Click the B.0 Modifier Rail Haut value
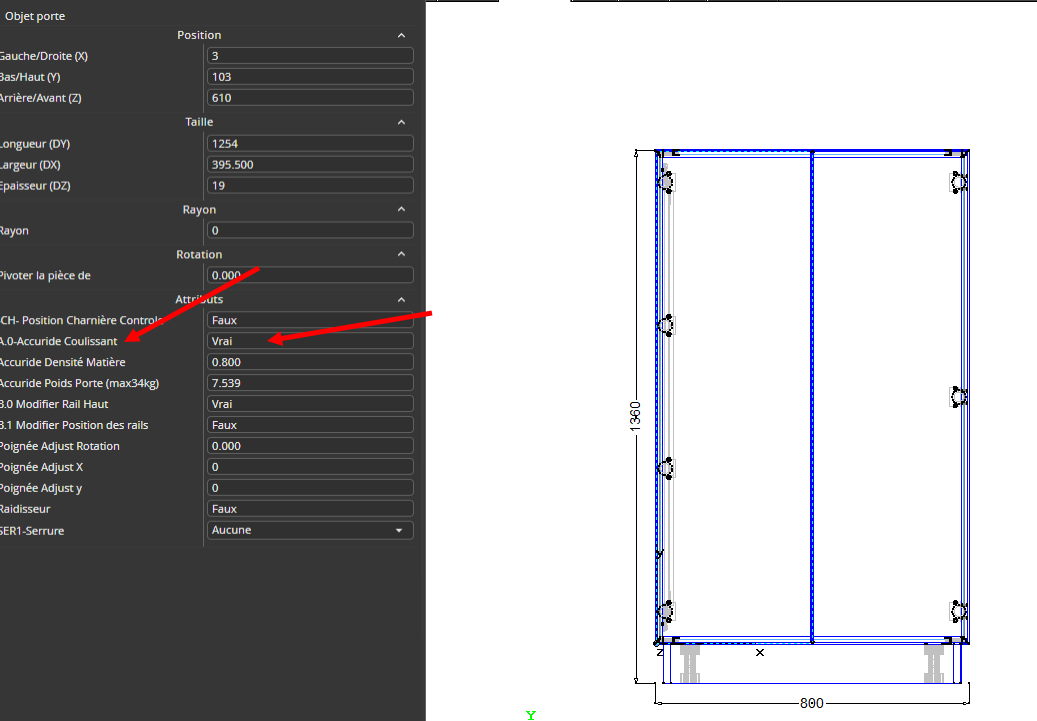Image resolution: width=1037 pixels, height=721 pixels. [310, 404]
